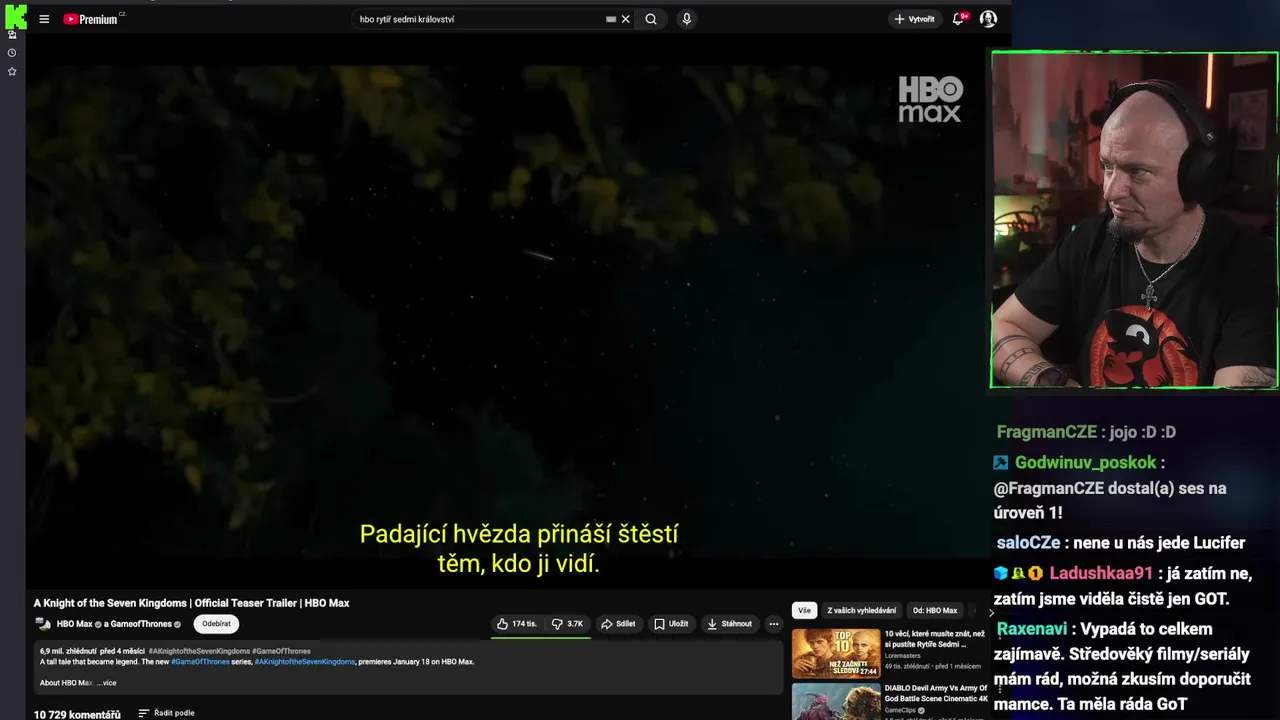This screenshot has width=1280, height=720.
Task: Click the FragmanCZE chat username
Action: [x=1047, y=432]
